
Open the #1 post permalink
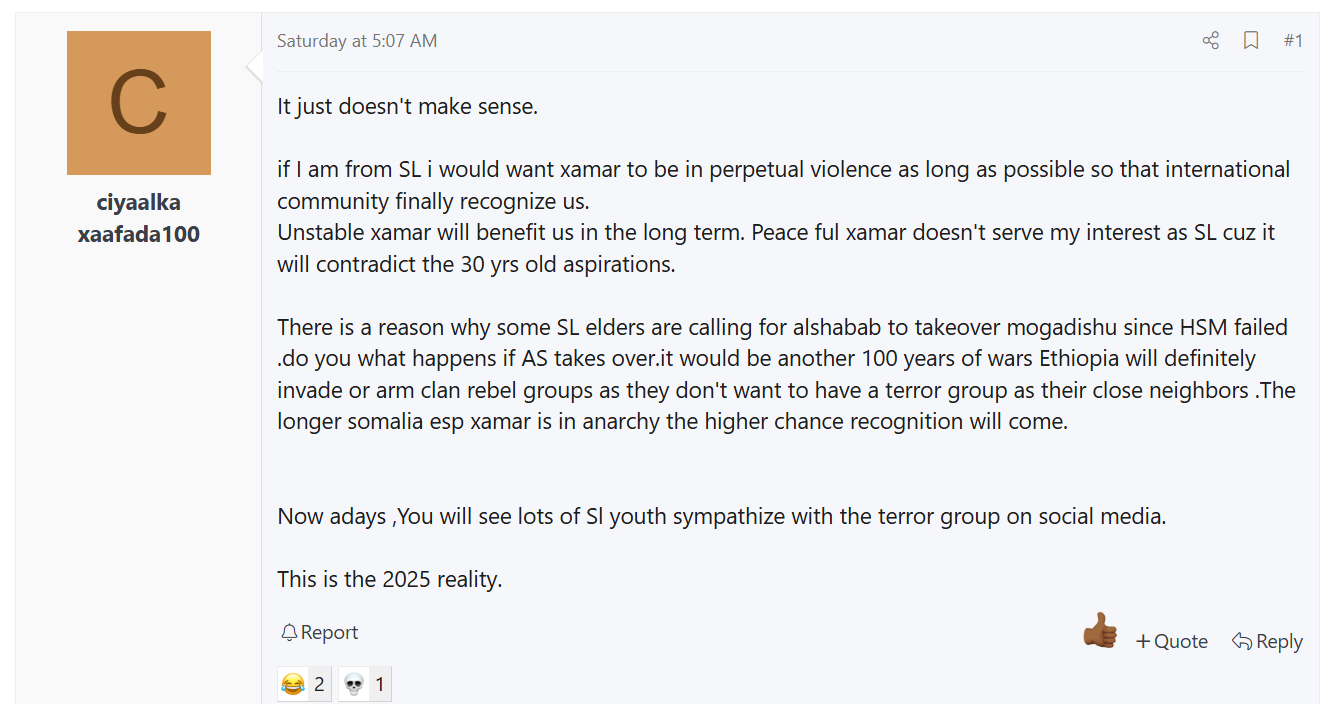click(1293, 40)
